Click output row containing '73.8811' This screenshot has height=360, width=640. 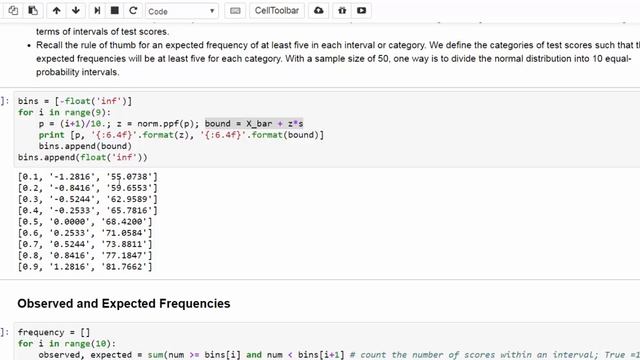click(x=85, y=244)
